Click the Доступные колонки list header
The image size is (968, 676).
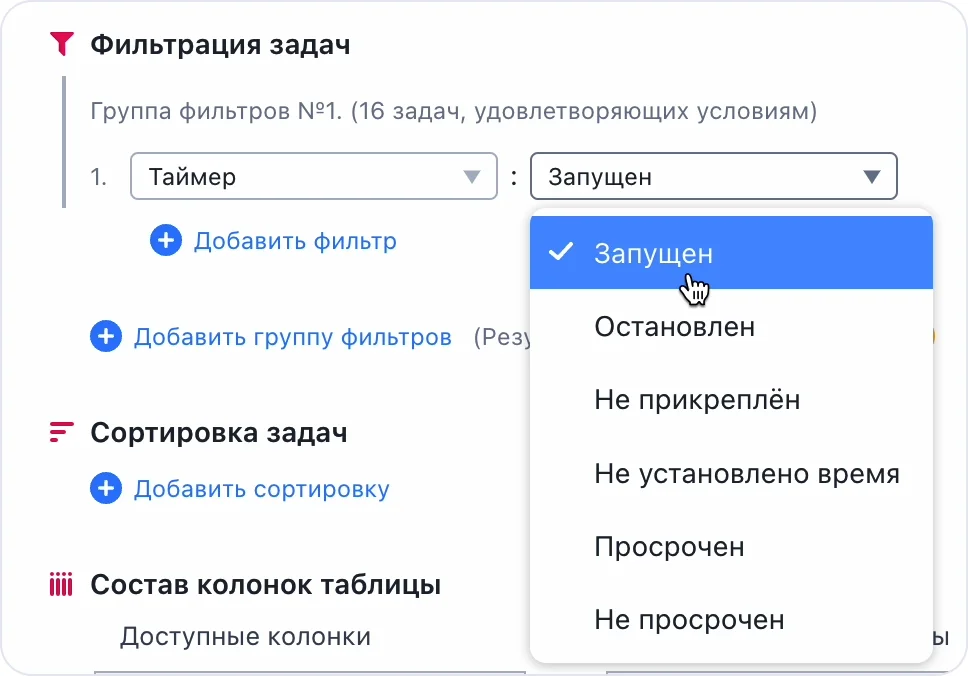point(245,636)
